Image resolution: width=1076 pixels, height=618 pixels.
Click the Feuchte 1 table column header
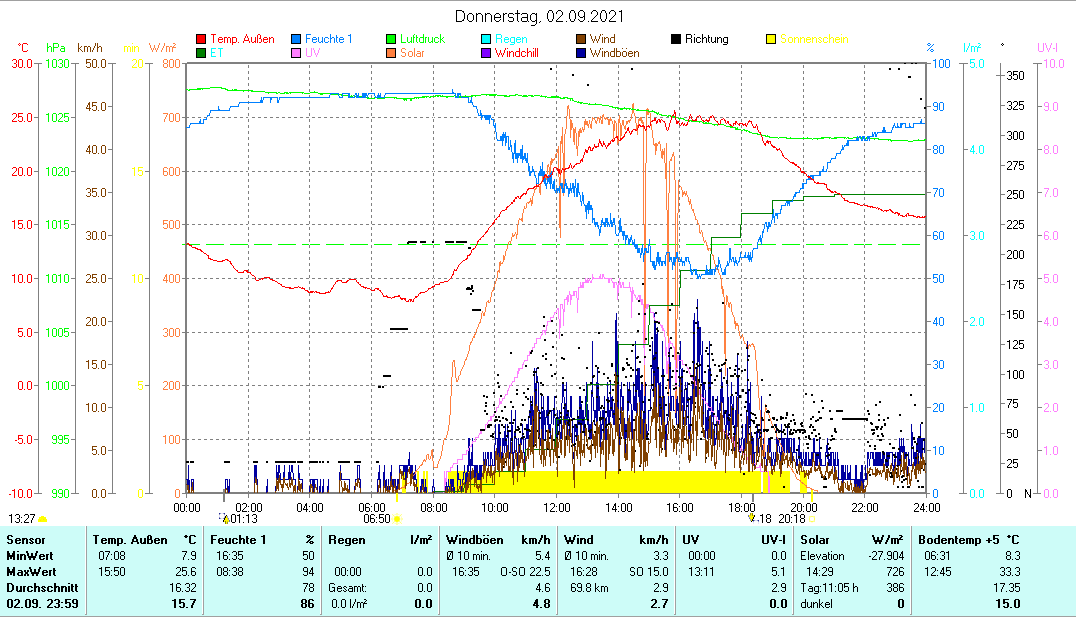tap(238, 540)
